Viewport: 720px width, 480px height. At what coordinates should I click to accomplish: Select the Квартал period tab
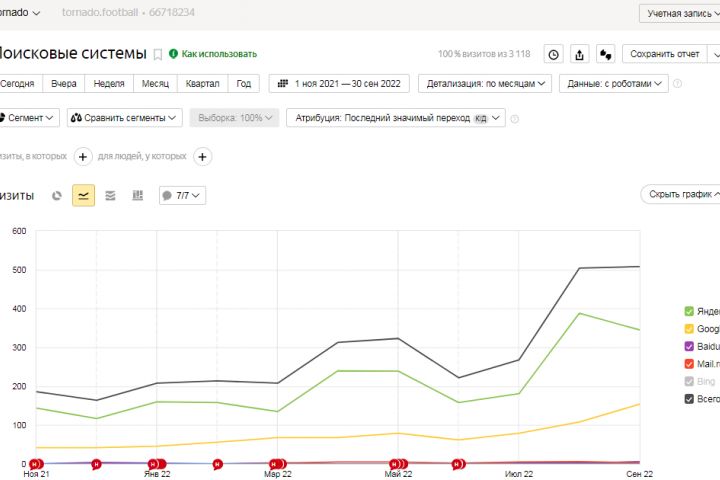point(202,84)
